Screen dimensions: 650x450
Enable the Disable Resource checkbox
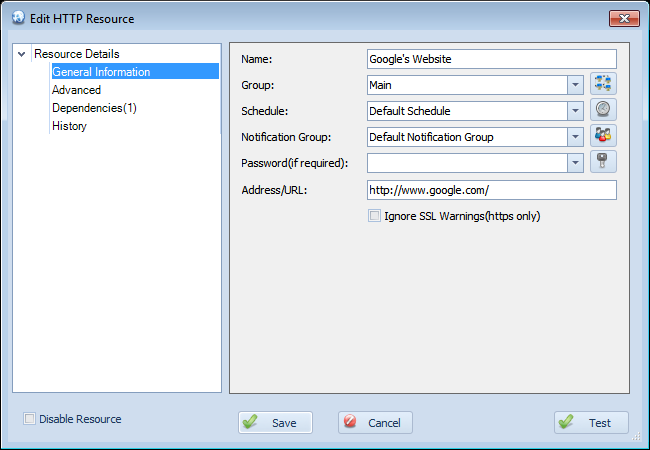(x=29, y=419)
